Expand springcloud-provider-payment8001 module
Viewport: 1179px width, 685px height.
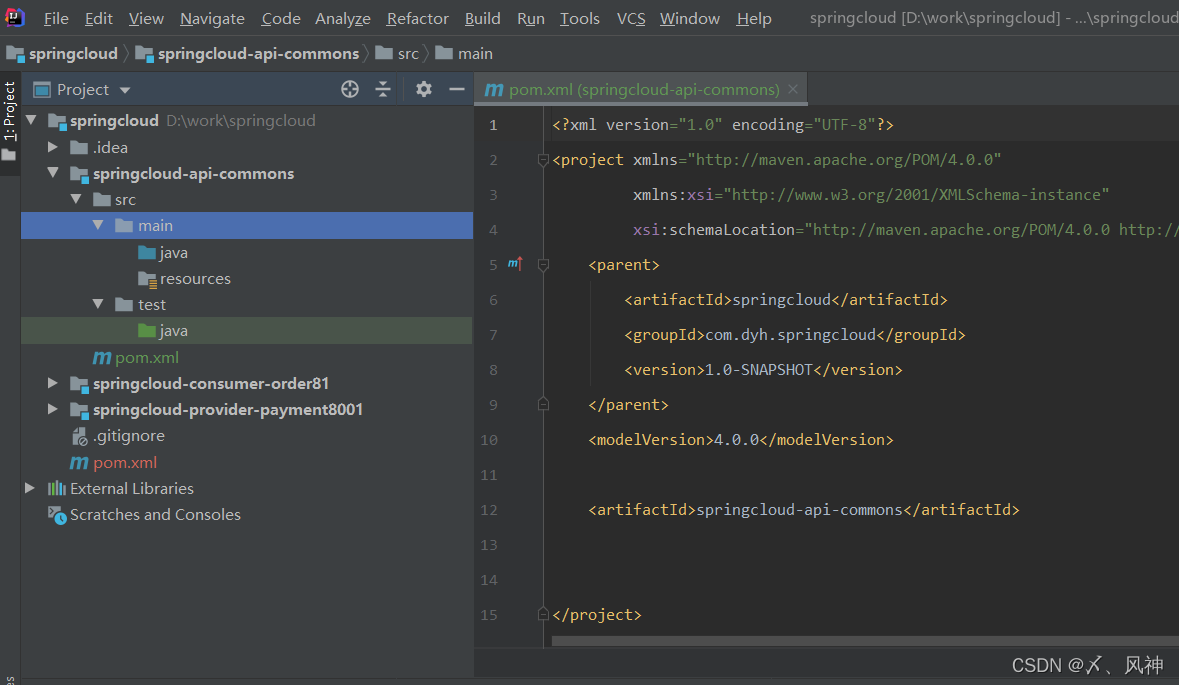[53, 409]
